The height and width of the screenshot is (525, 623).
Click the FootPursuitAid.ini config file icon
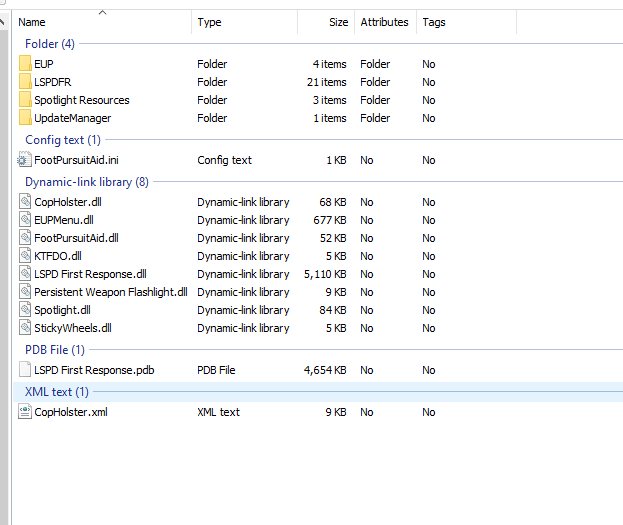pyautogui.click(x=25, y=160)
